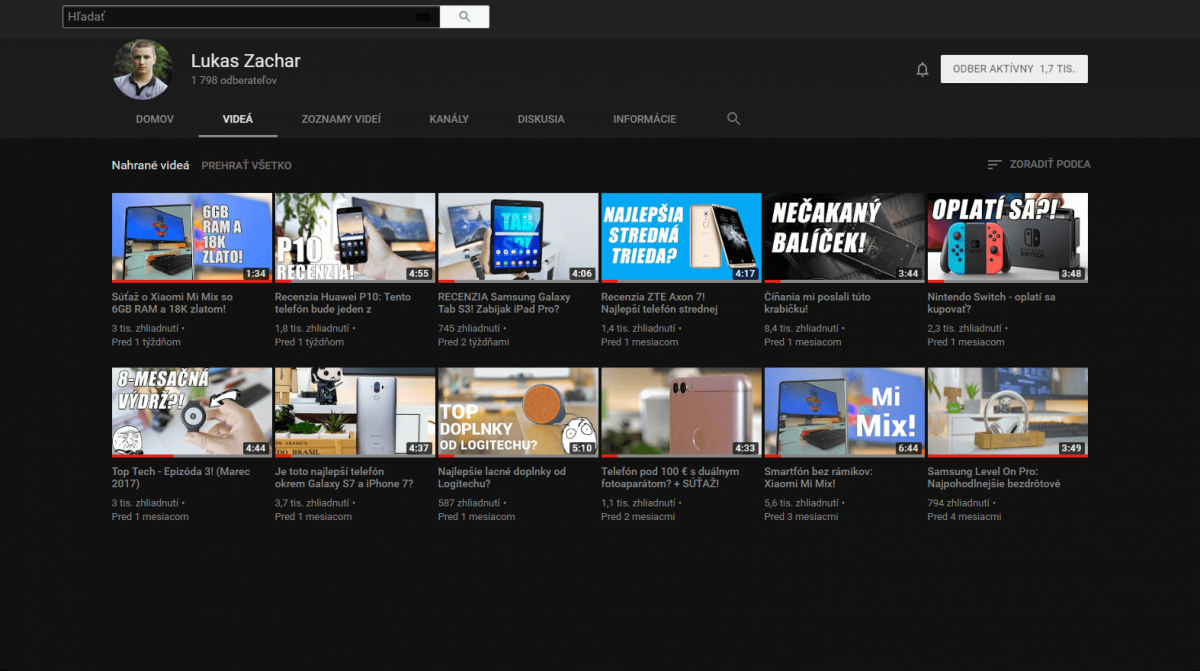The width and height of the screenshot is (1200, 671).
Task: Click title Nintendo Switch - oplatí sa kupovať
Action: (991, 303)
